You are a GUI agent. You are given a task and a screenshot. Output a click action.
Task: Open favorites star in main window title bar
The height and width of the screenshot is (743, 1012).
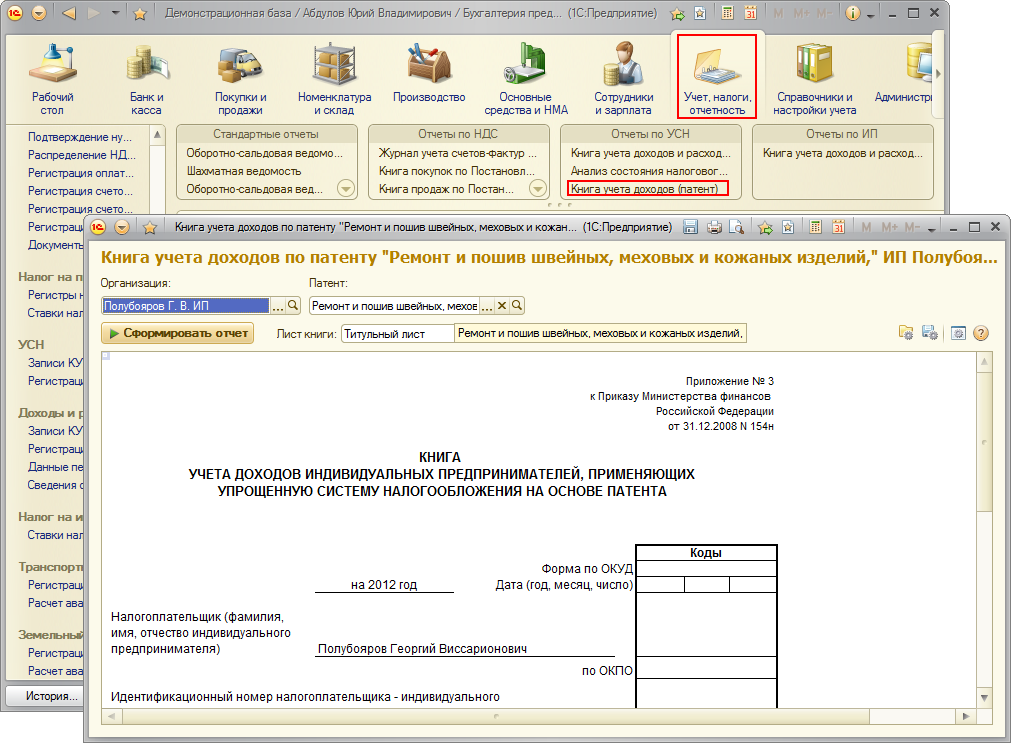(139, 14)
